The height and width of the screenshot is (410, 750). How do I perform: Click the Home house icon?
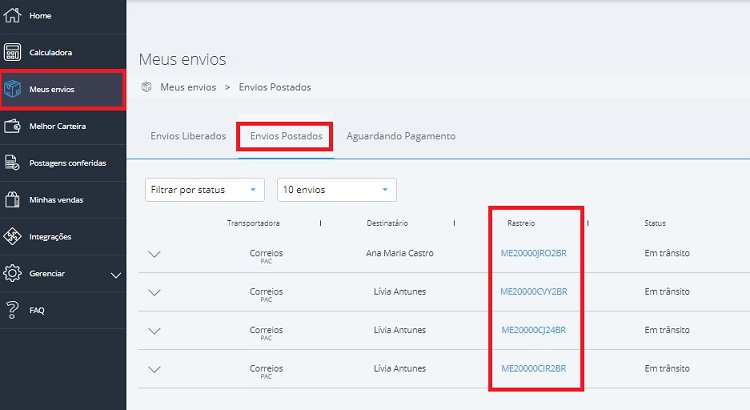point(12,15)
